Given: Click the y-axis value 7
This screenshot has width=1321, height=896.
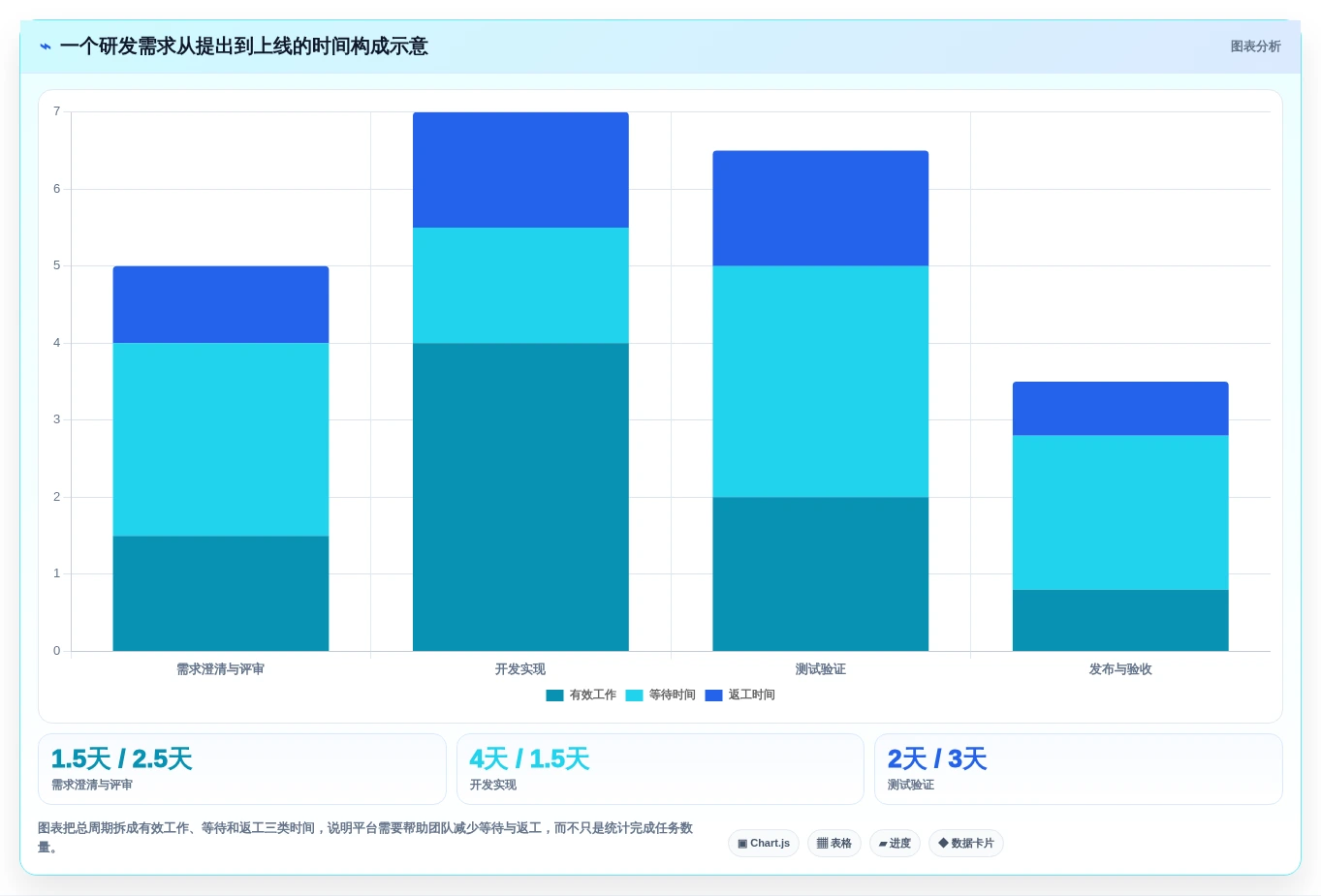Looking at the screenshot, I should [x=57, y=111].
